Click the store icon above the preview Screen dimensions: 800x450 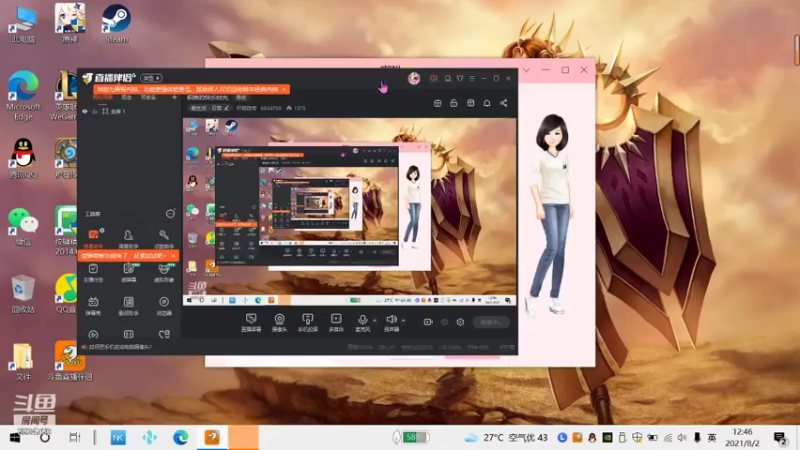coord(470,103)
